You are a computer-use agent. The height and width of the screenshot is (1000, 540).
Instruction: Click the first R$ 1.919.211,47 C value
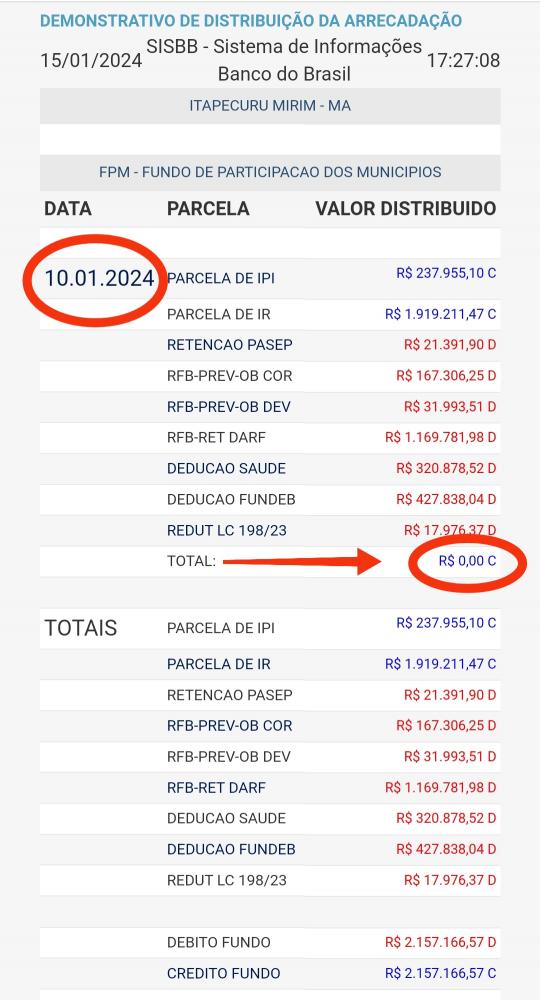pyautogui.click(x=441, y=314)
